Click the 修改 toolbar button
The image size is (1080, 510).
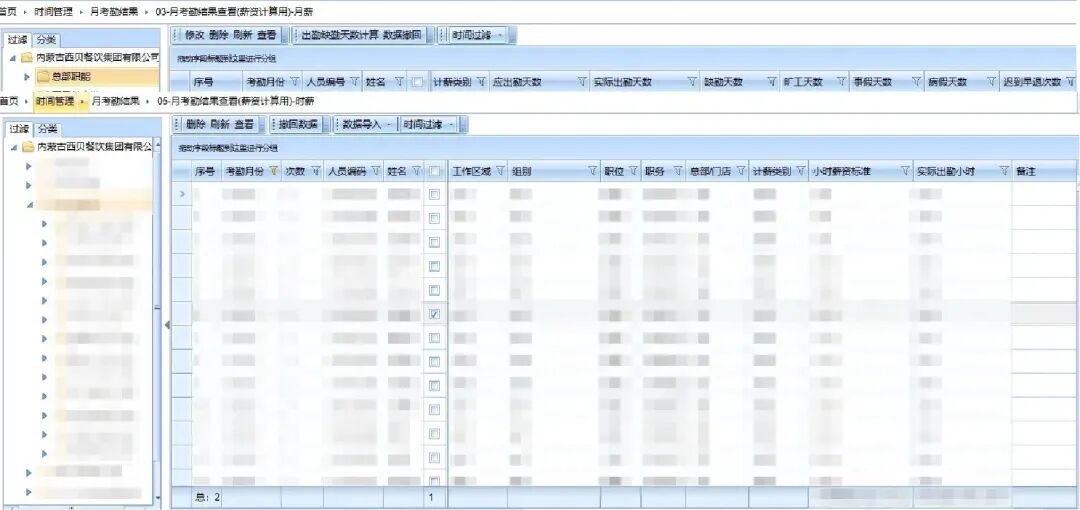[195, 34]
